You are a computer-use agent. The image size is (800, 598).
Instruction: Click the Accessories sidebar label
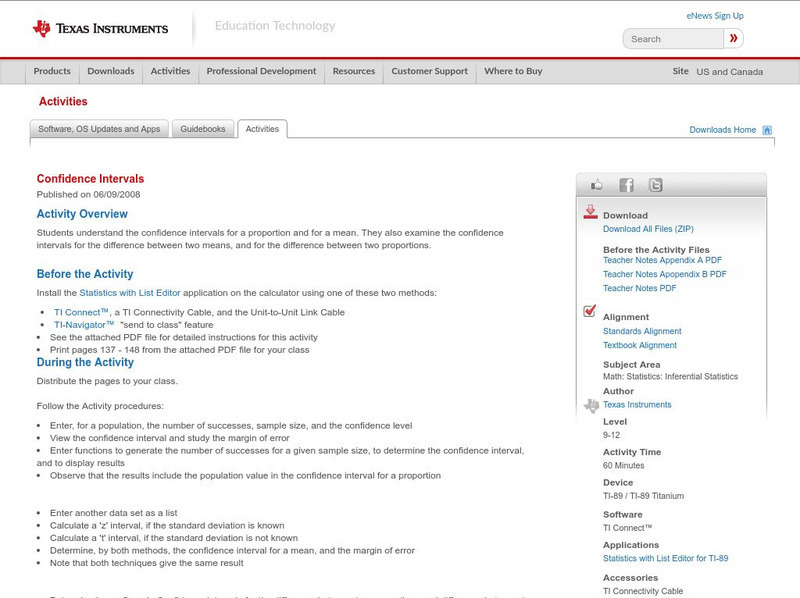[x=631, y=578]
